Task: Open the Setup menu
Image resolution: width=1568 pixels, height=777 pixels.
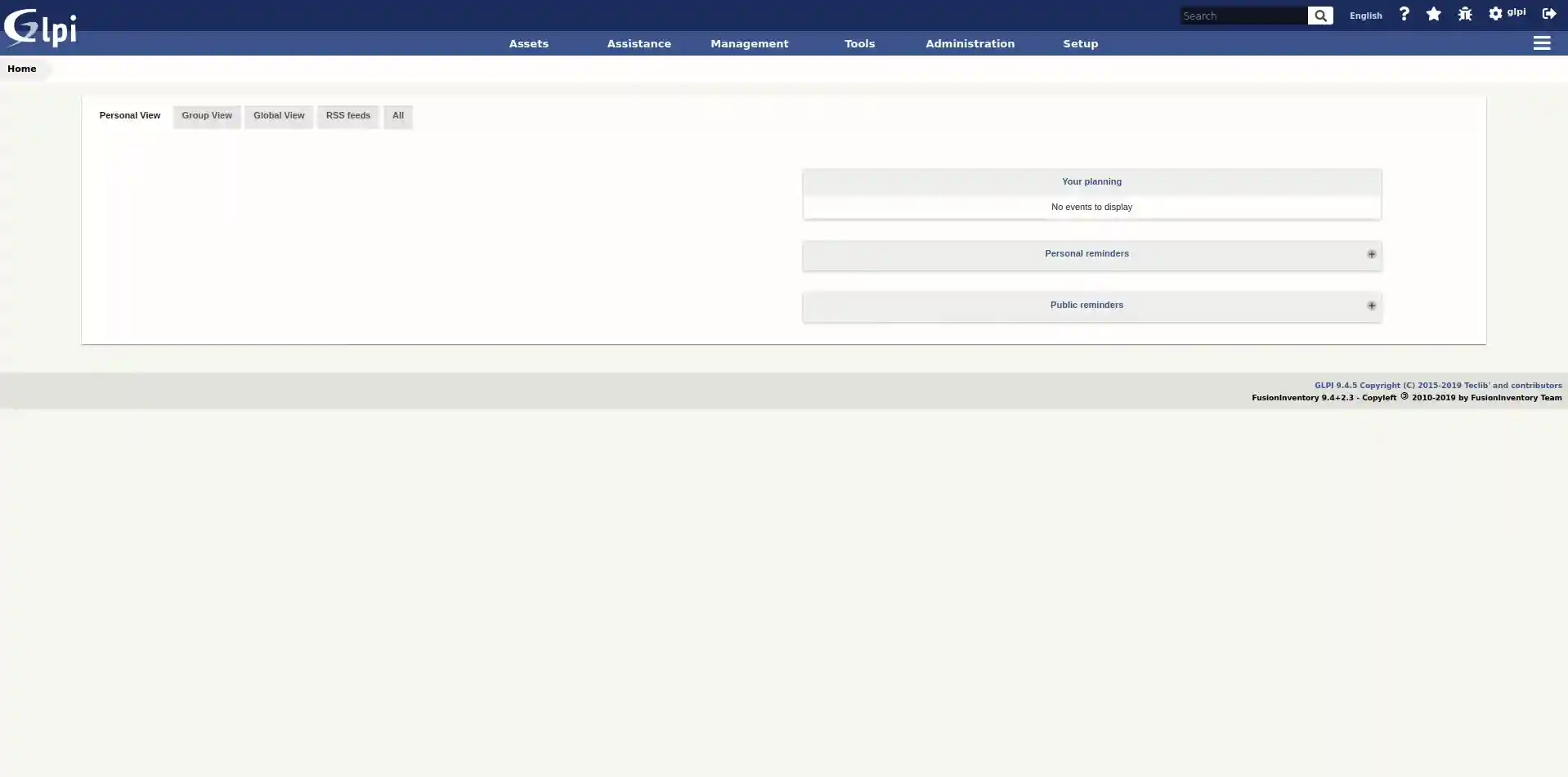Action: [1080, 43]
